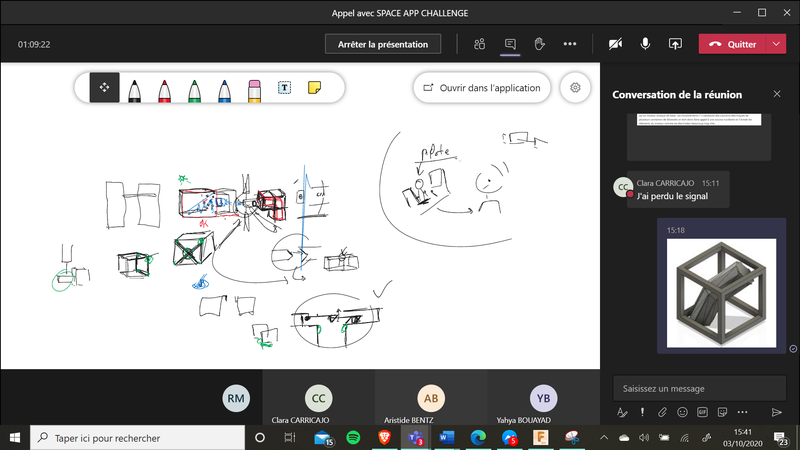Viewport: 800px width, 450px height.
Task: Expand the Quitter dropdown arrow
Action: [x=778, y=44]
